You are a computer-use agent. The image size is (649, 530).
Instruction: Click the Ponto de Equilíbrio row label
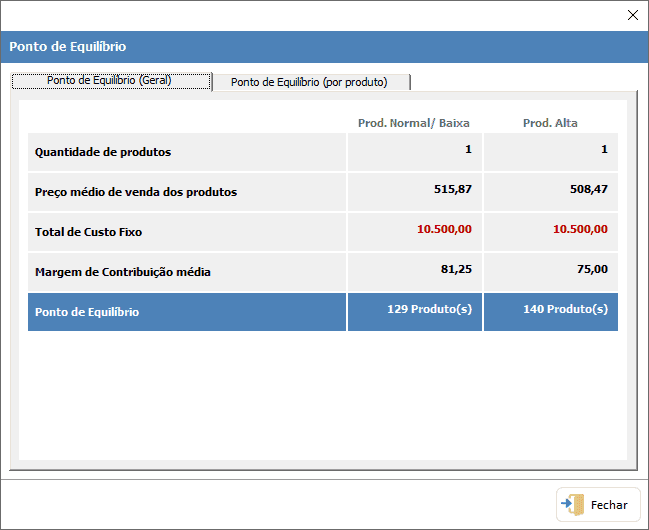click(87, 312)
